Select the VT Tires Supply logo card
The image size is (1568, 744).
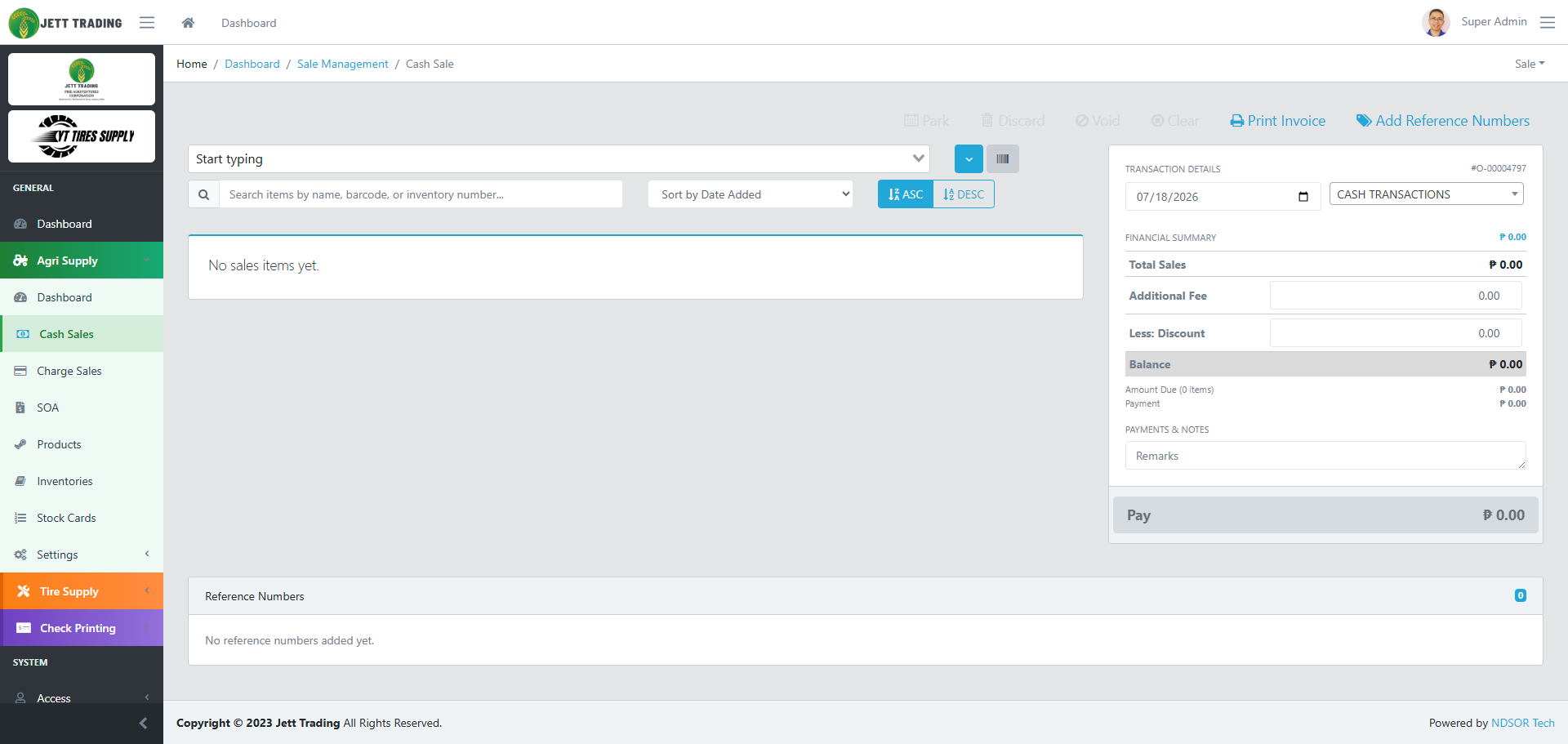point(82,136)
